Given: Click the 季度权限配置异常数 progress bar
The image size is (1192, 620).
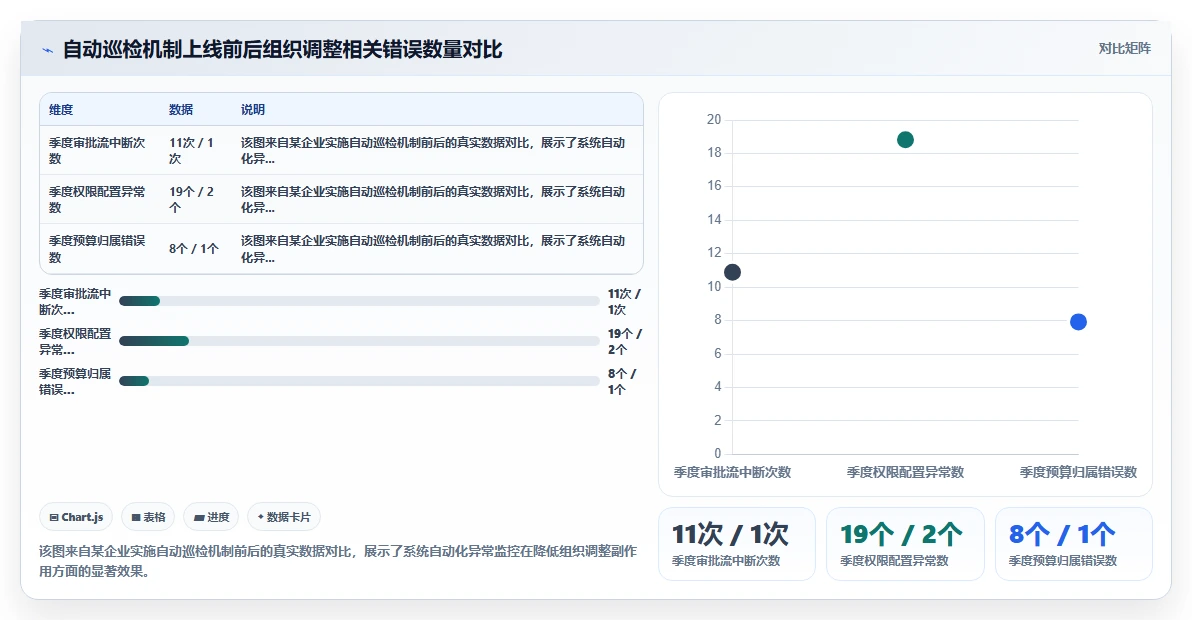Looking at the screenshot, I should [x=359, y=341].
